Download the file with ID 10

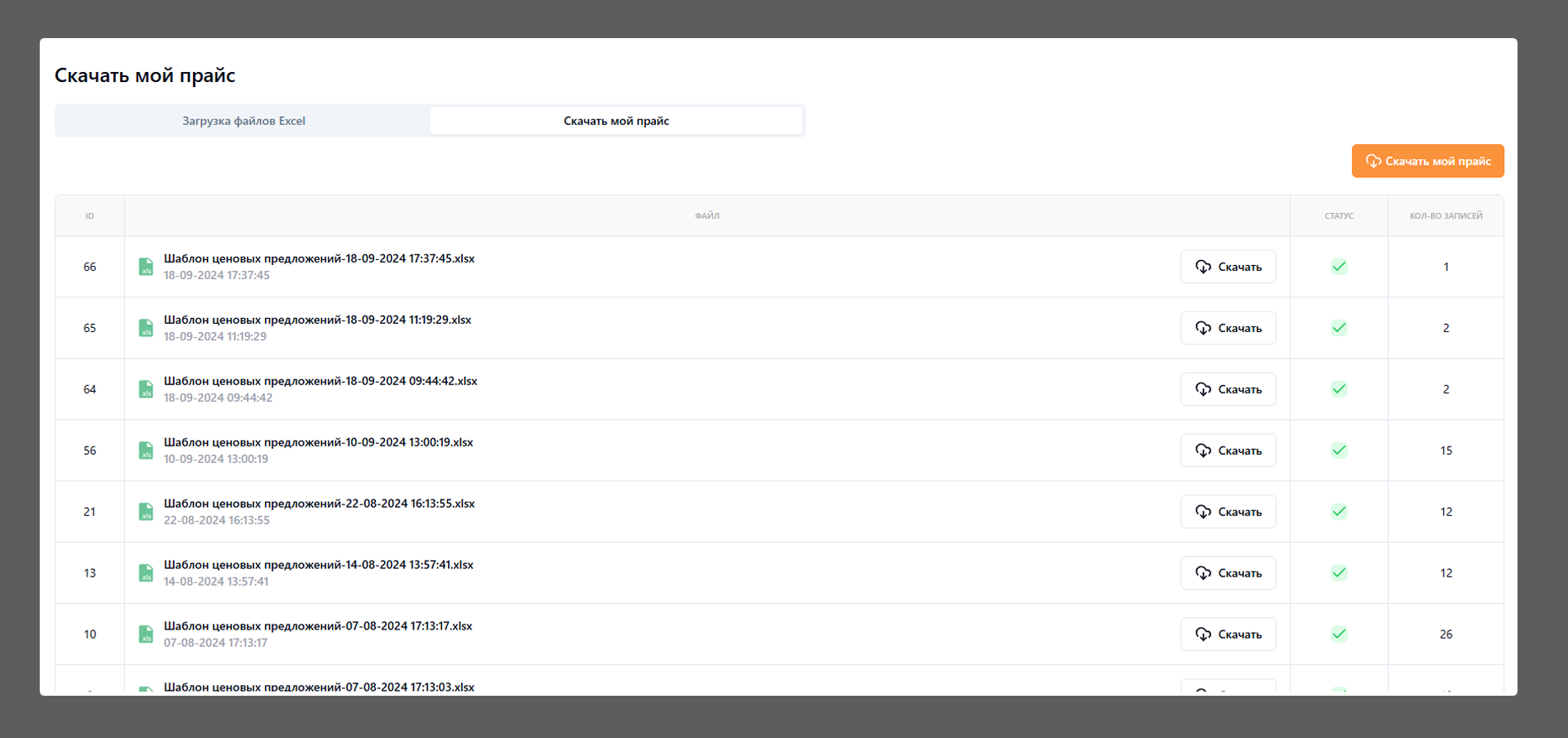point(1228,634)
